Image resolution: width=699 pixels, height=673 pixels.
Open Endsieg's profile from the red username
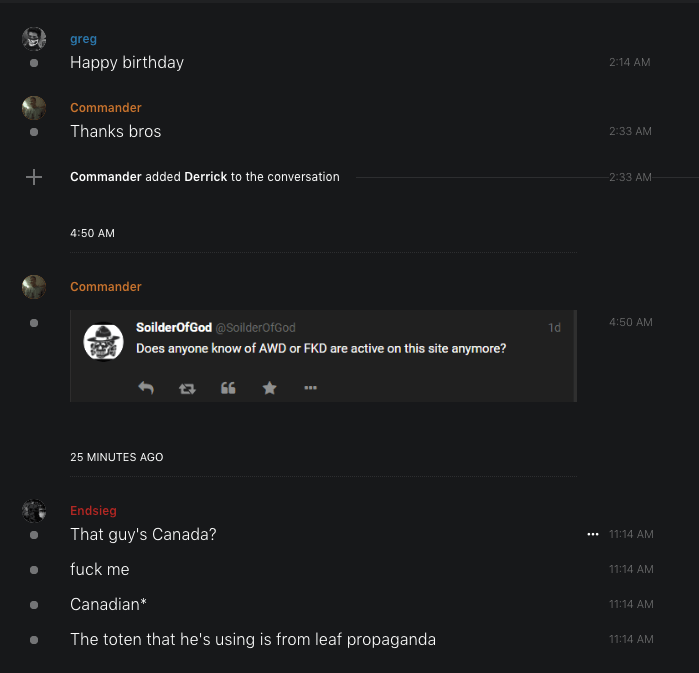tap(93, 511)
